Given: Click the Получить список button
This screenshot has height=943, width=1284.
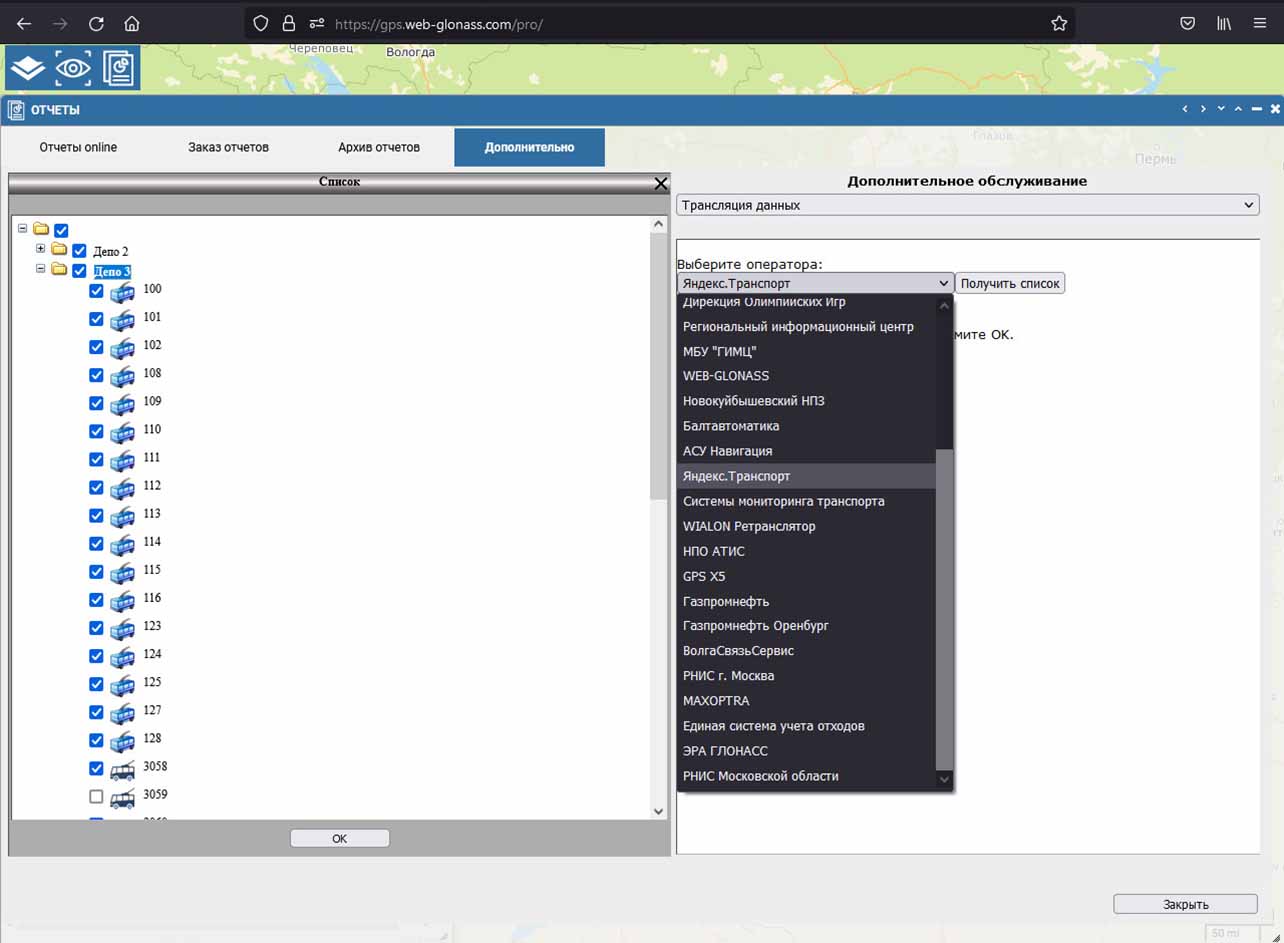Looking at the screenshot, I should coord(1010,283).
